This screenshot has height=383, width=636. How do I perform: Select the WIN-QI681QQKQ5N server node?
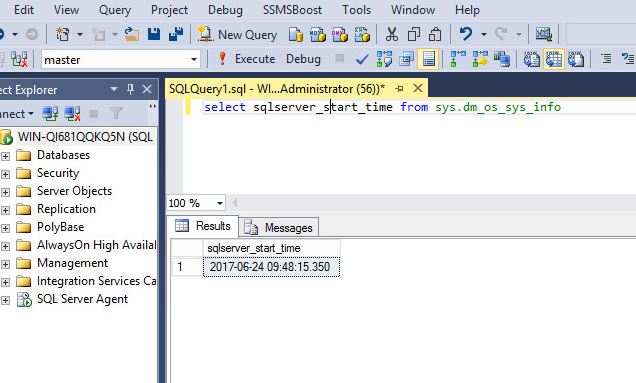[x=85, y=137]
